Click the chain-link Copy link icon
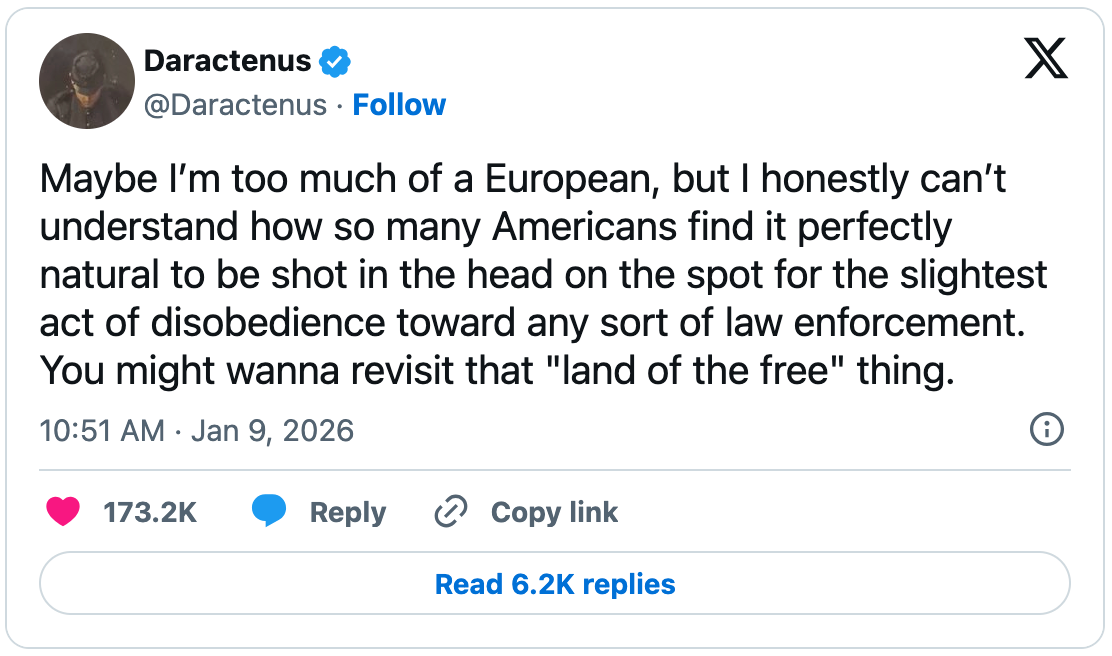 pos(450,511)
